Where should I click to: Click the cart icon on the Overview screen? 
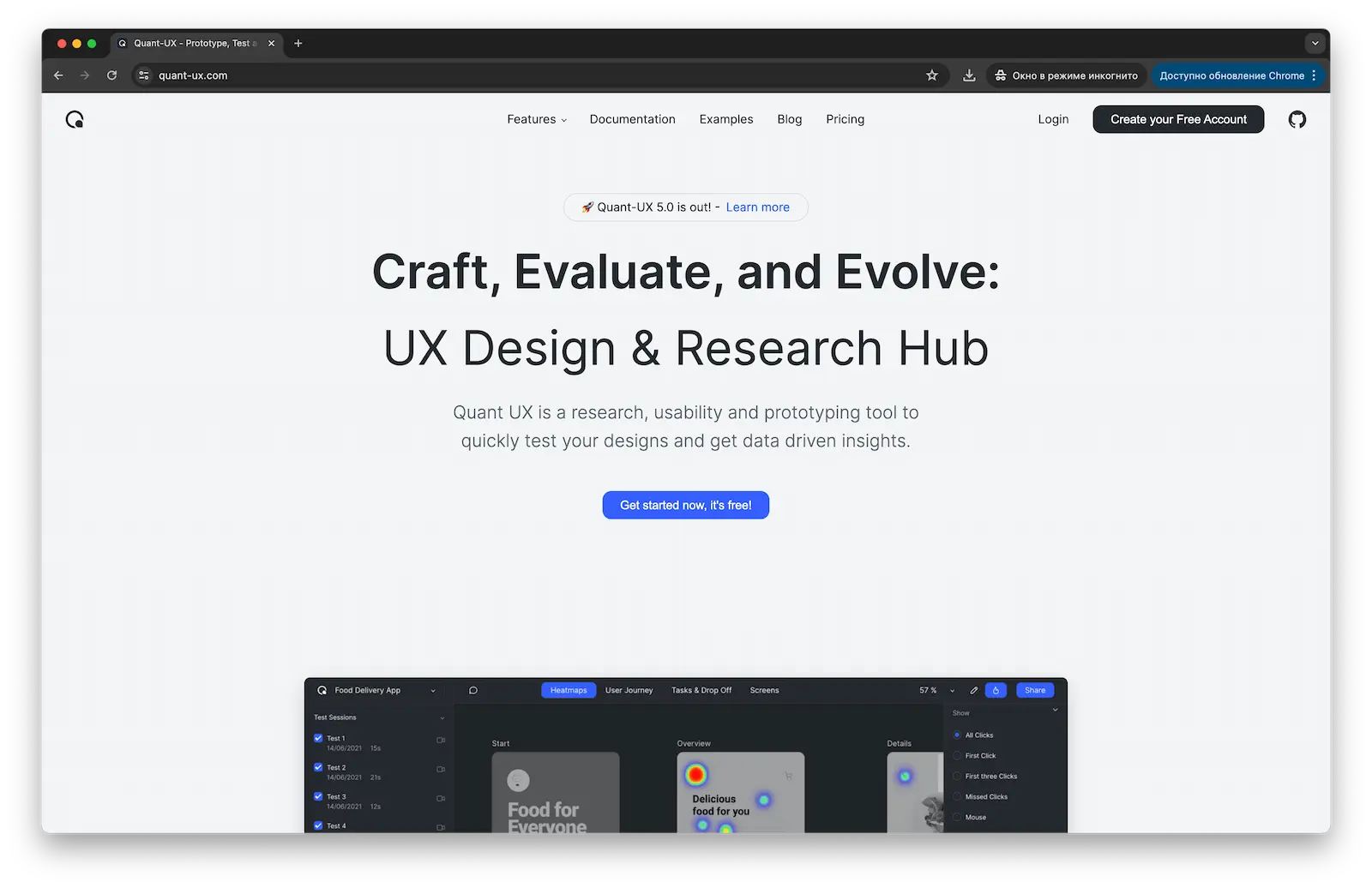[788, 776]
